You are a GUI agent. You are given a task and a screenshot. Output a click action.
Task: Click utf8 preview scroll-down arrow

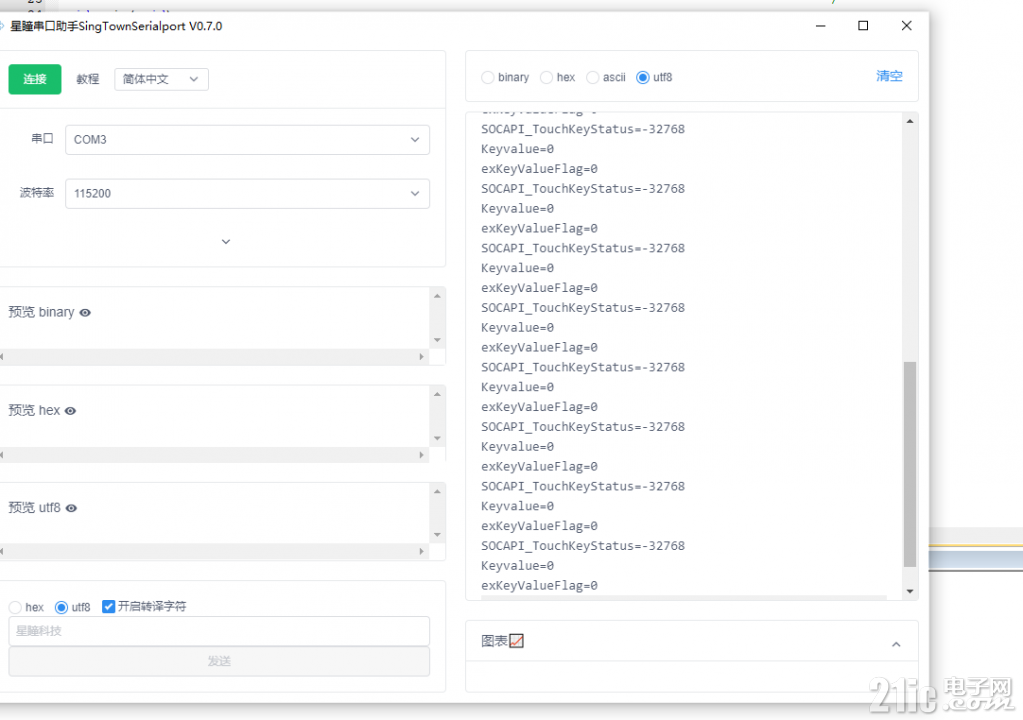point(437,535)
